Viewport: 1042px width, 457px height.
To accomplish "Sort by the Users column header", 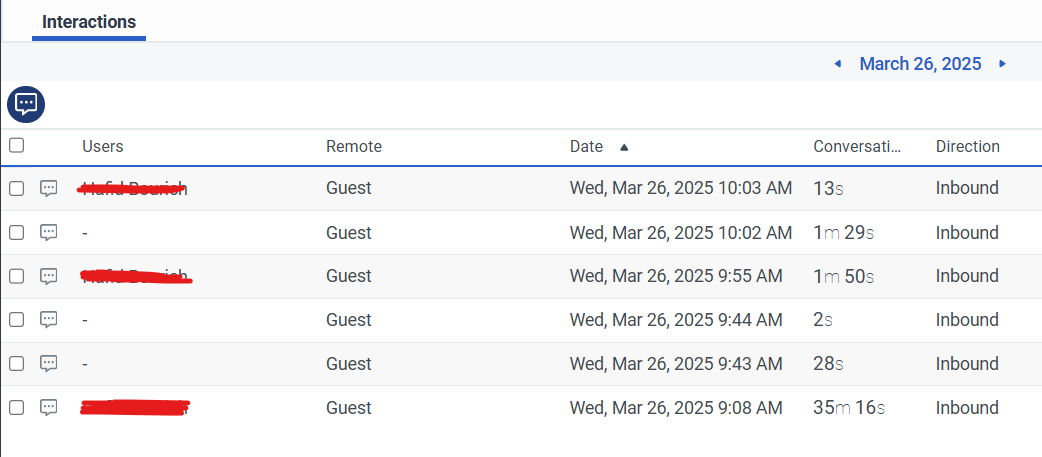I will [102, 146].
